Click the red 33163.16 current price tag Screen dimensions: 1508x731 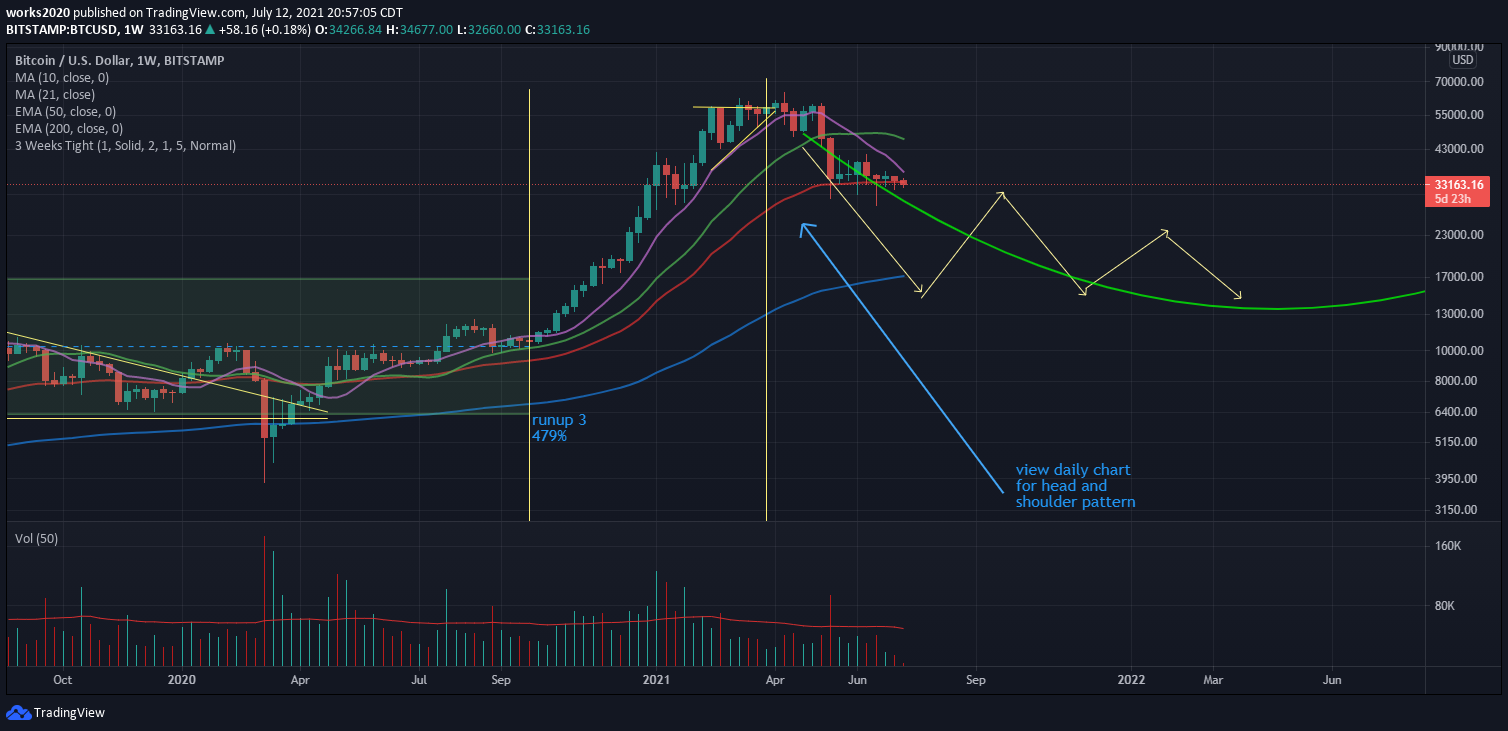[1459, 185]
